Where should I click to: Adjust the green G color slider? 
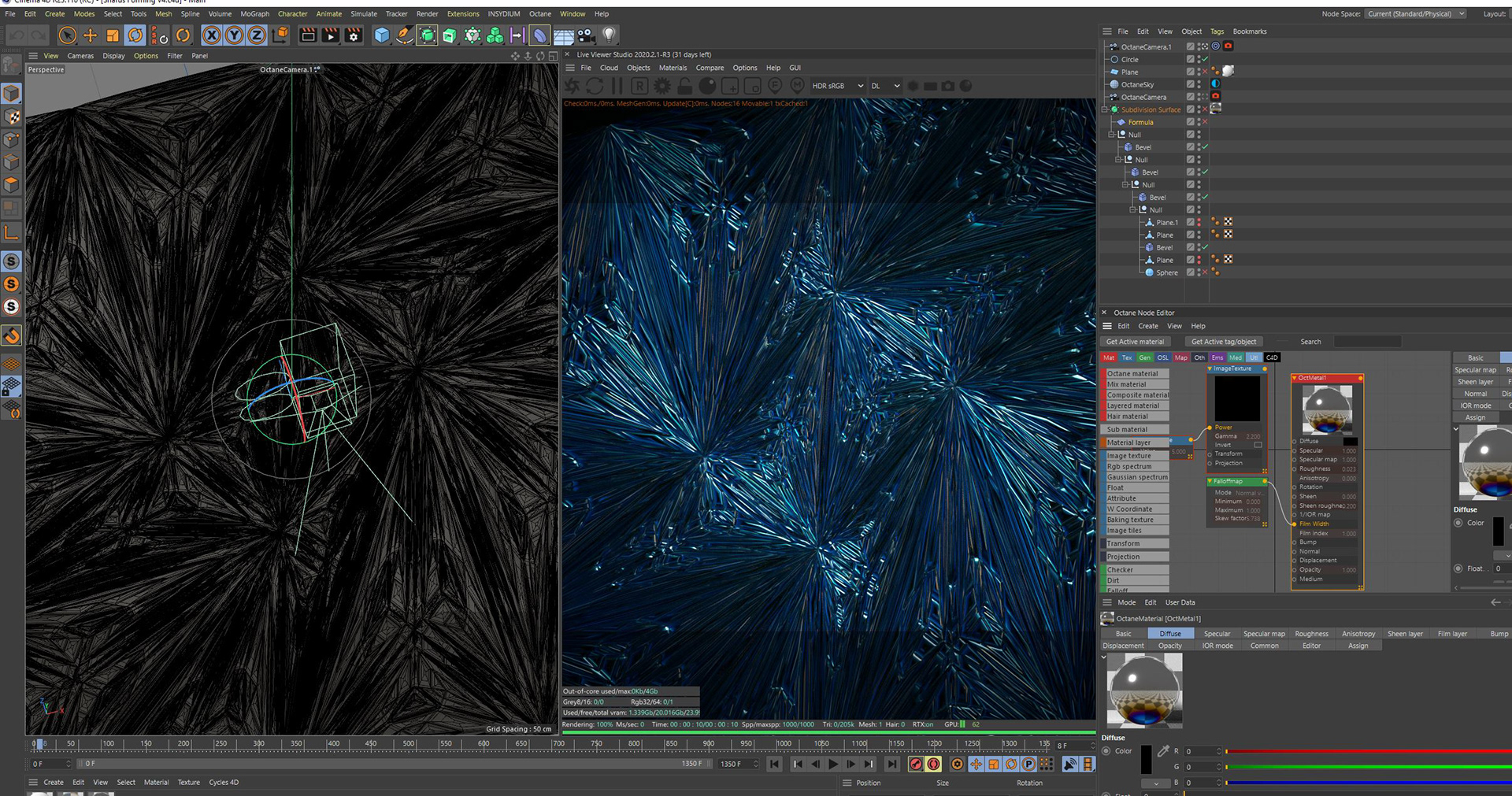tap(1369, 767)
